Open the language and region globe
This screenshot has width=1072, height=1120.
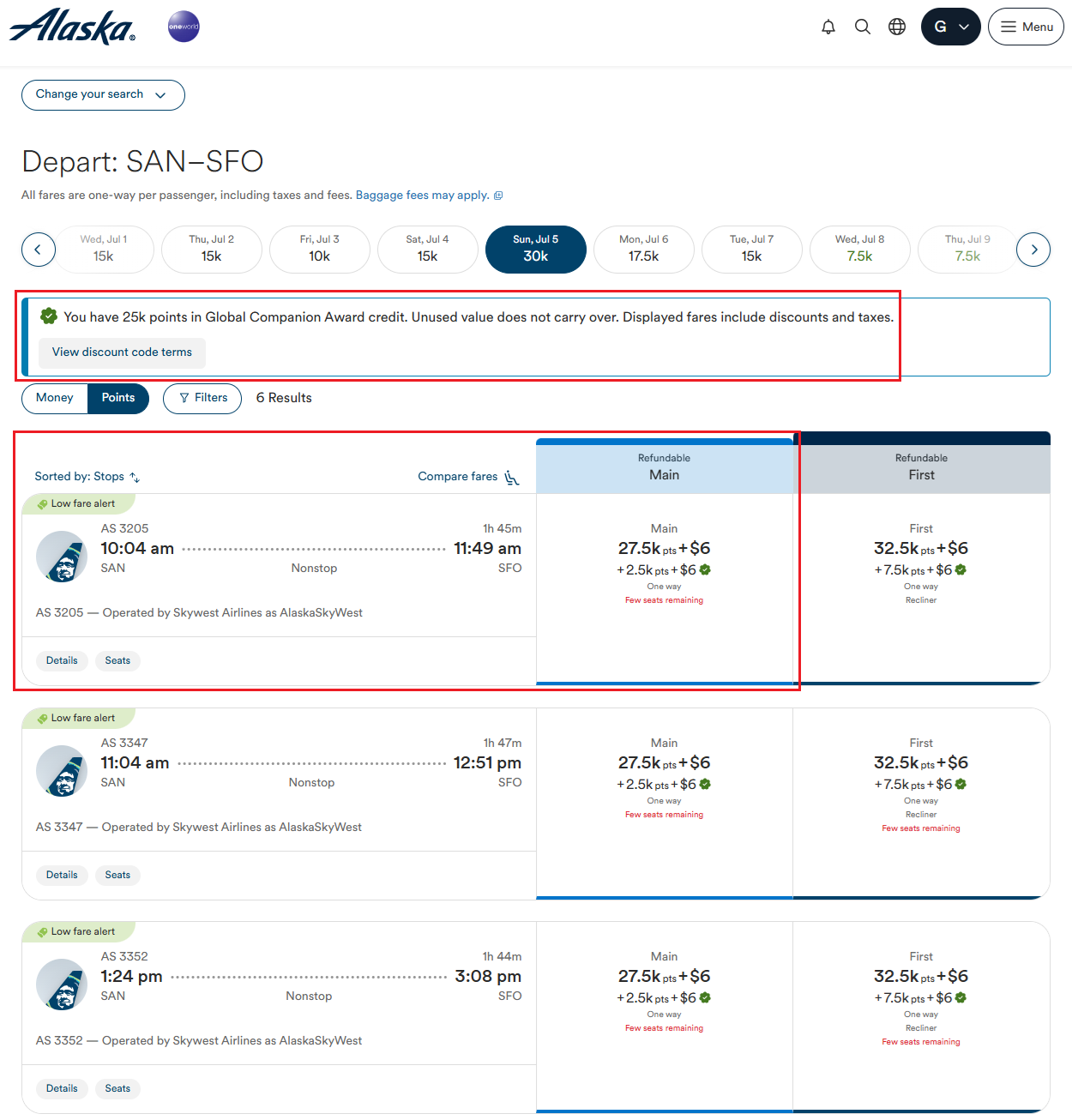[x=897, y=27]
